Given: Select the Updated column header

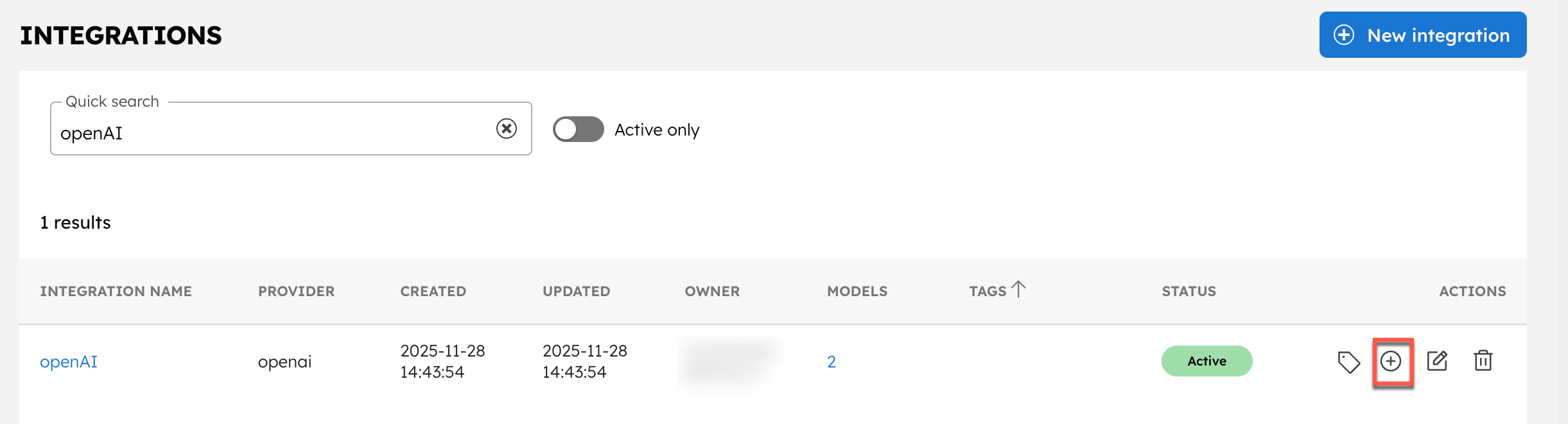Looking at the screenshot, I should click(x=575, y=290).
